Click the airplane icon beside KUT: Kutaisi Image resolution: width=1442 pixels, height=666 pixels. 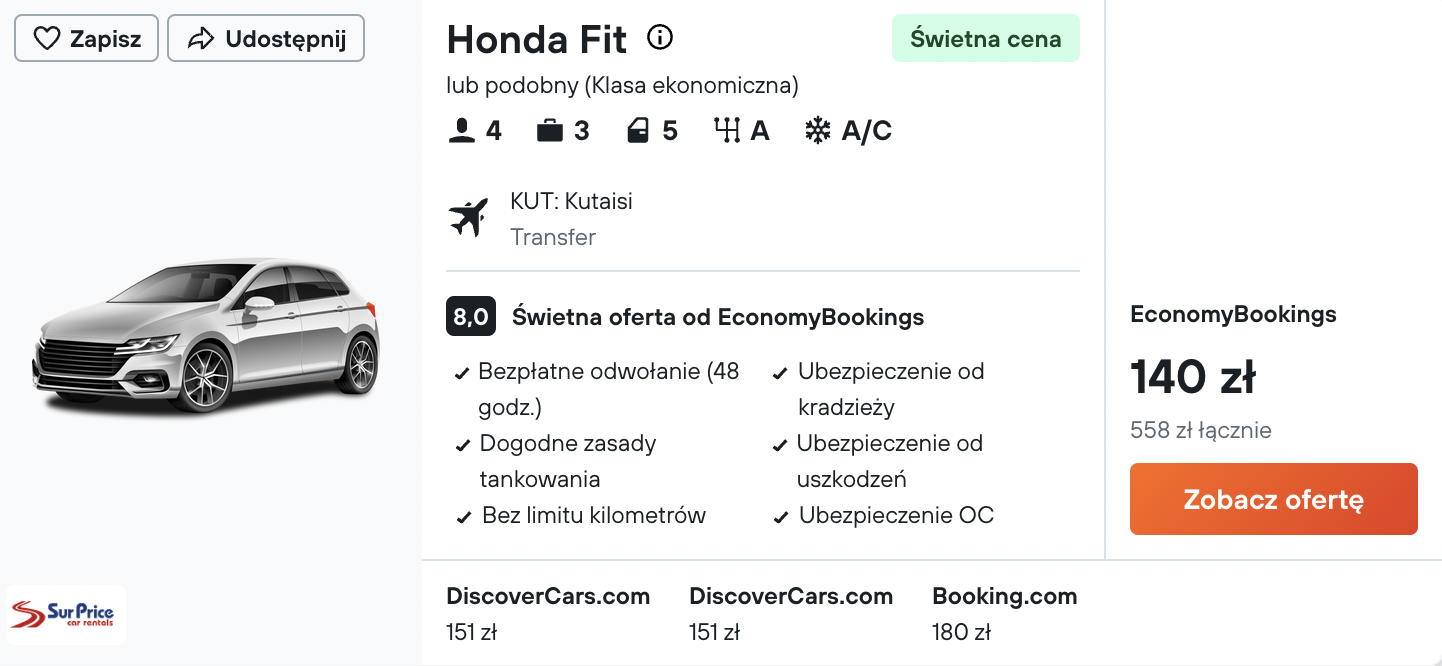tap(468, 218)
